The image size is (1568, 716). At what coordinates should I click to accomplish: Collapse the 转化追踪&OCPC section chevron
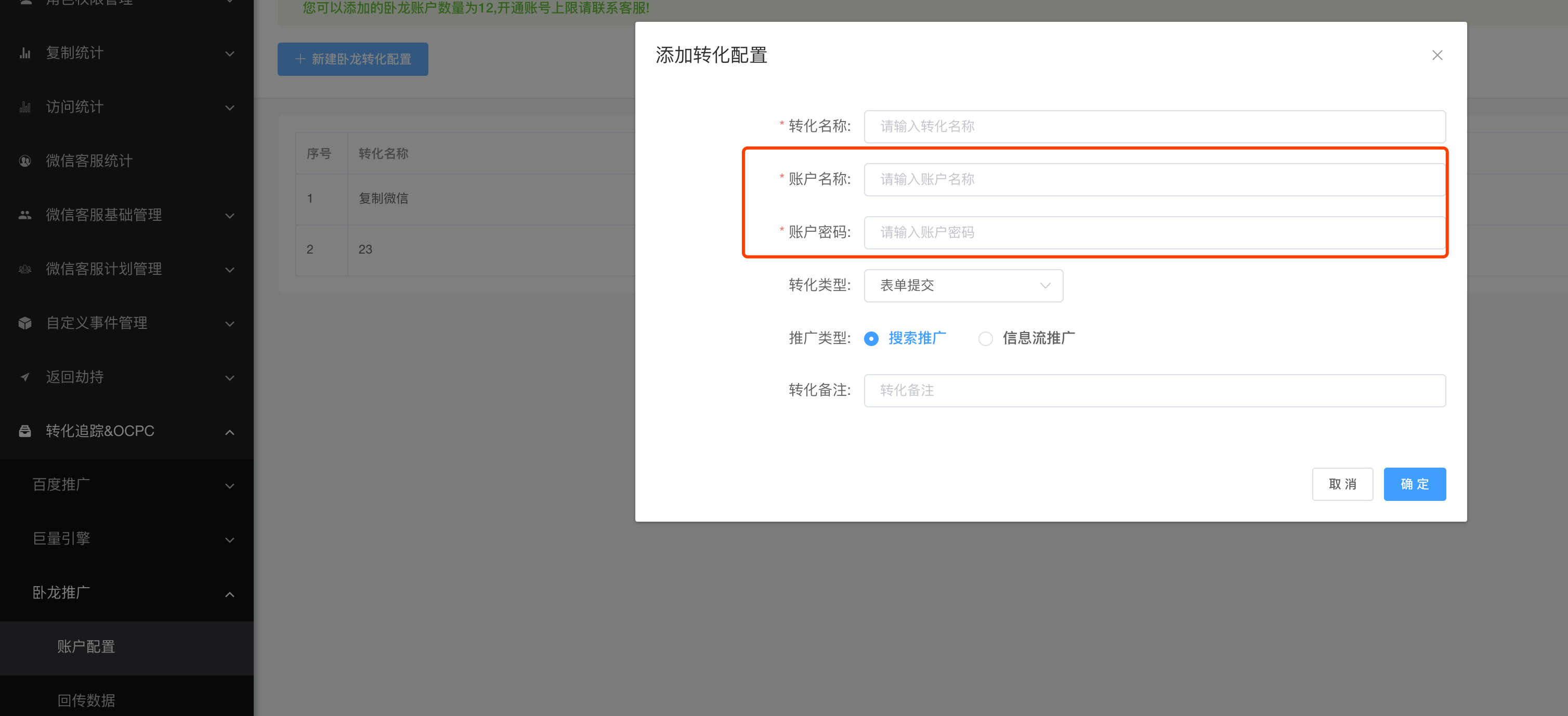click(229, 432)
